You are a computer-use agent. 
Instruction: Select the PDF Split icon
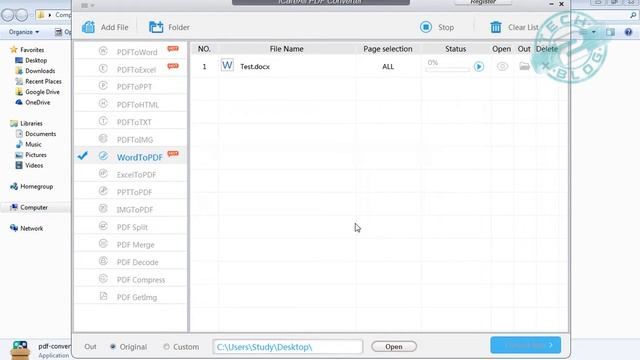[103, 226]
